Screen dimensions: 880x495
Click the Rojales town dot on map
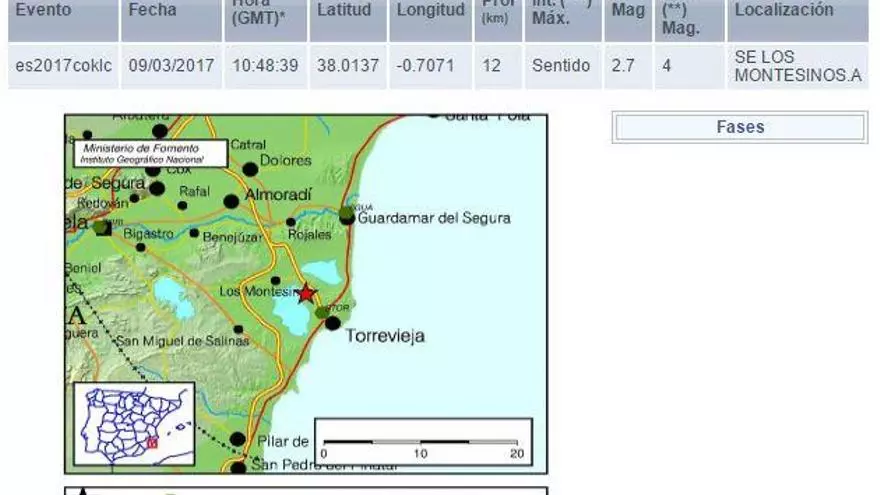point(291,222)
